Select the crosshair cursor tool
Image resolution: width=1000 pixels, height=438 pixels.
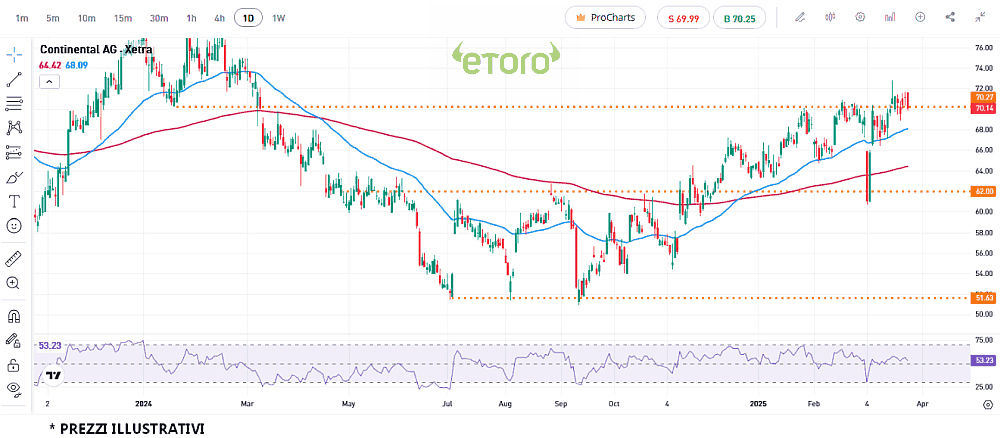point(14,54)
